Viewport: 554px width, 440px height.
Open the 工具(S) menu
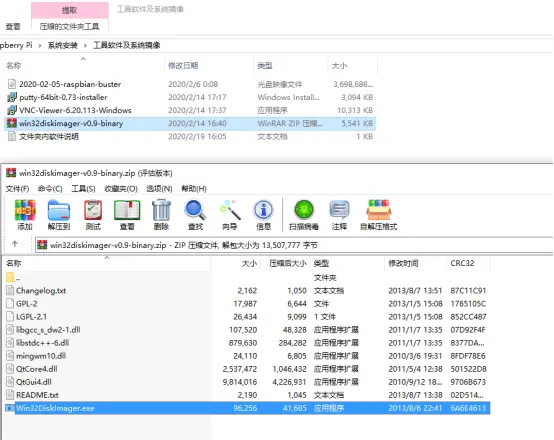(x=83, y=189)
